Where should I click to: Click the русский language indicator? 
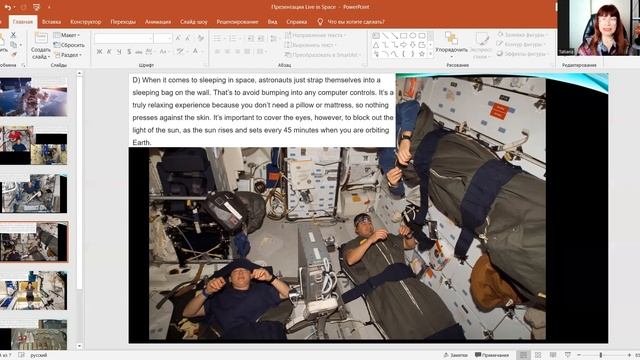(39, 355)
